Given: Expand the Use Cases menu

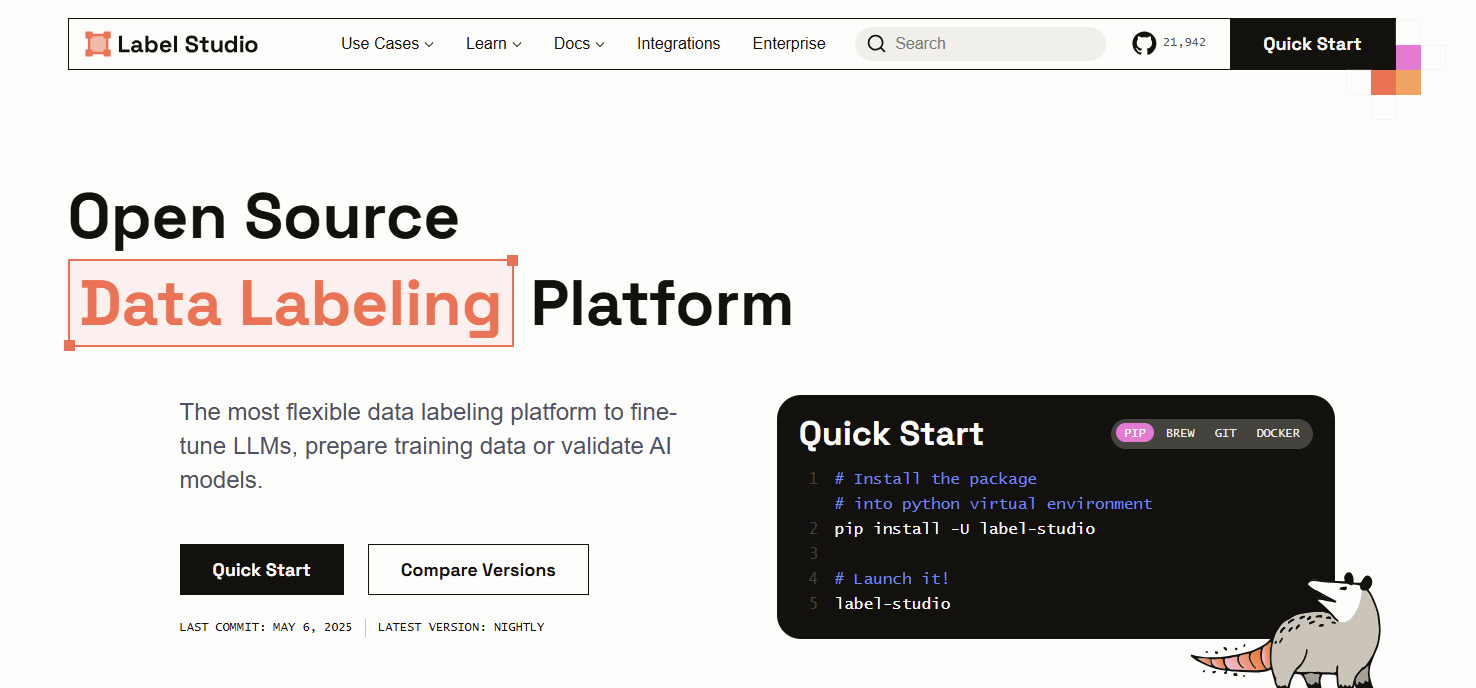Looking at the screenshot, I should (387, 44).
